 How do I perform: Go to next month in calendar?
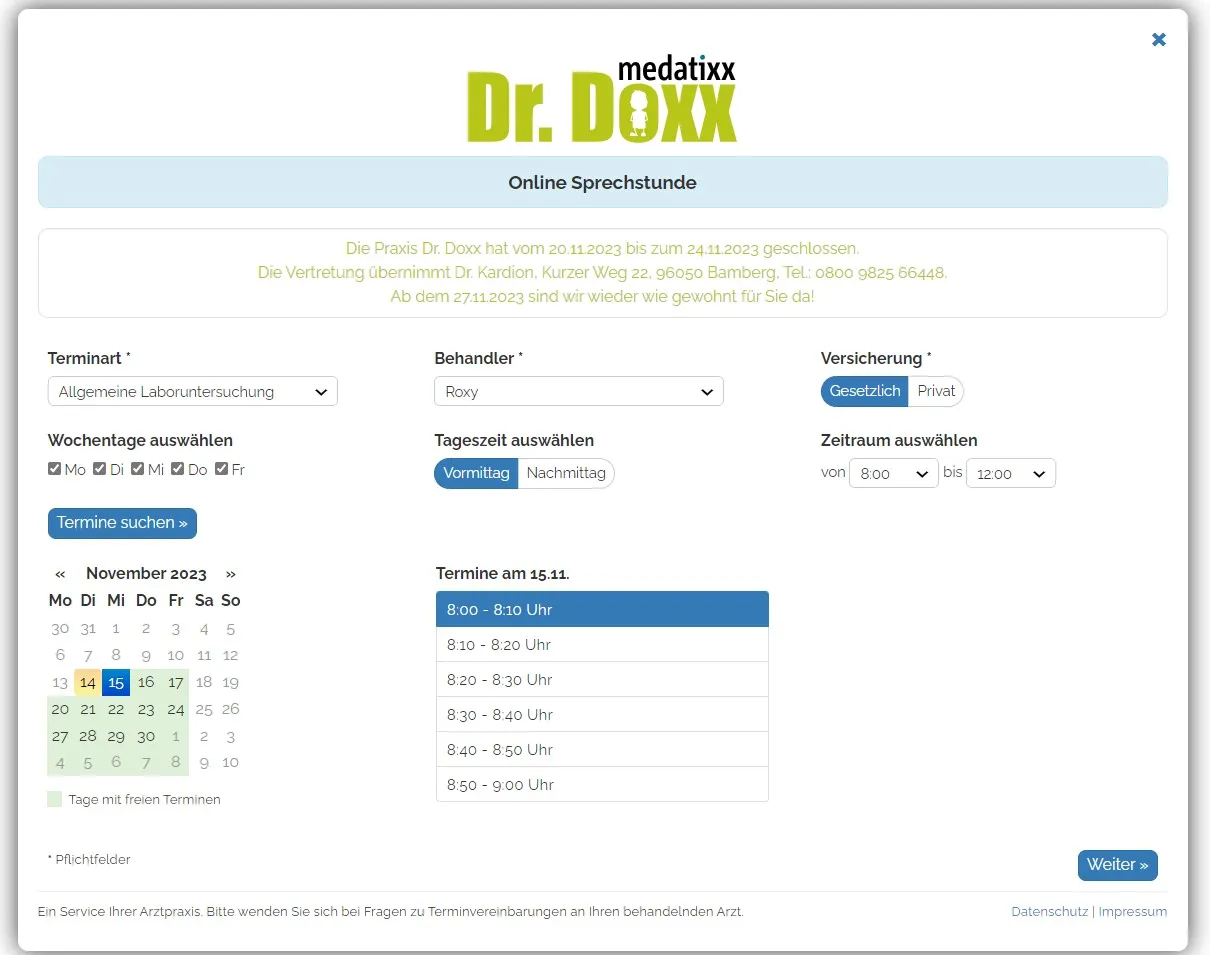pyautogui.click(x=231, y=574)
